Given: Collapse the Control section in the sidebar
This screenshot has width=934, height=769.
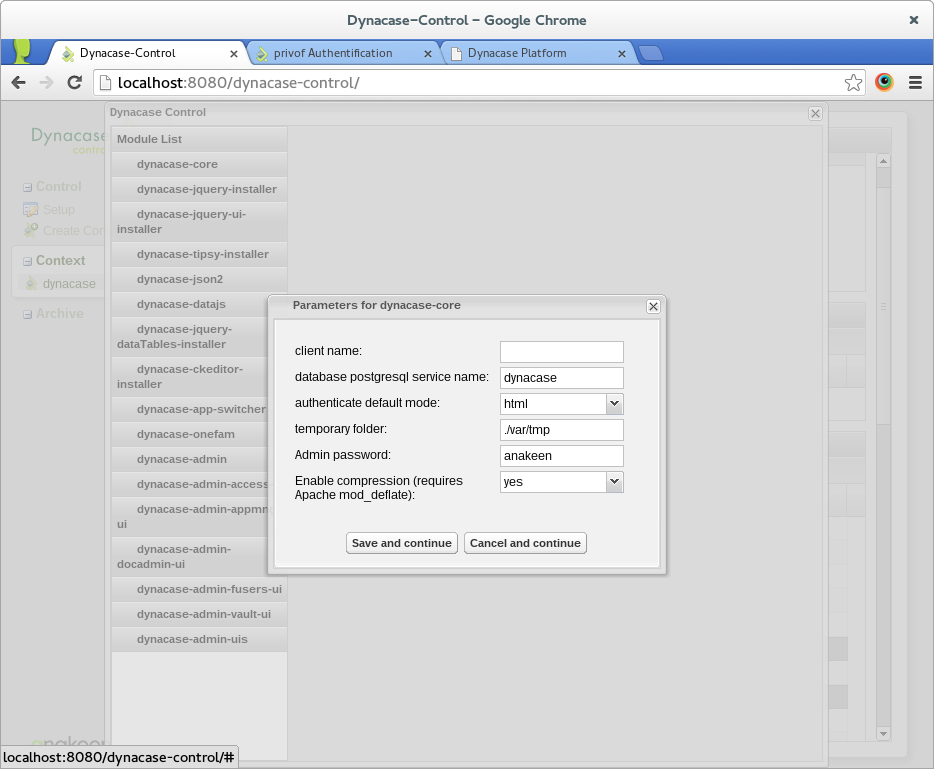Looking at the screenshot, I should tap(27, 188).
